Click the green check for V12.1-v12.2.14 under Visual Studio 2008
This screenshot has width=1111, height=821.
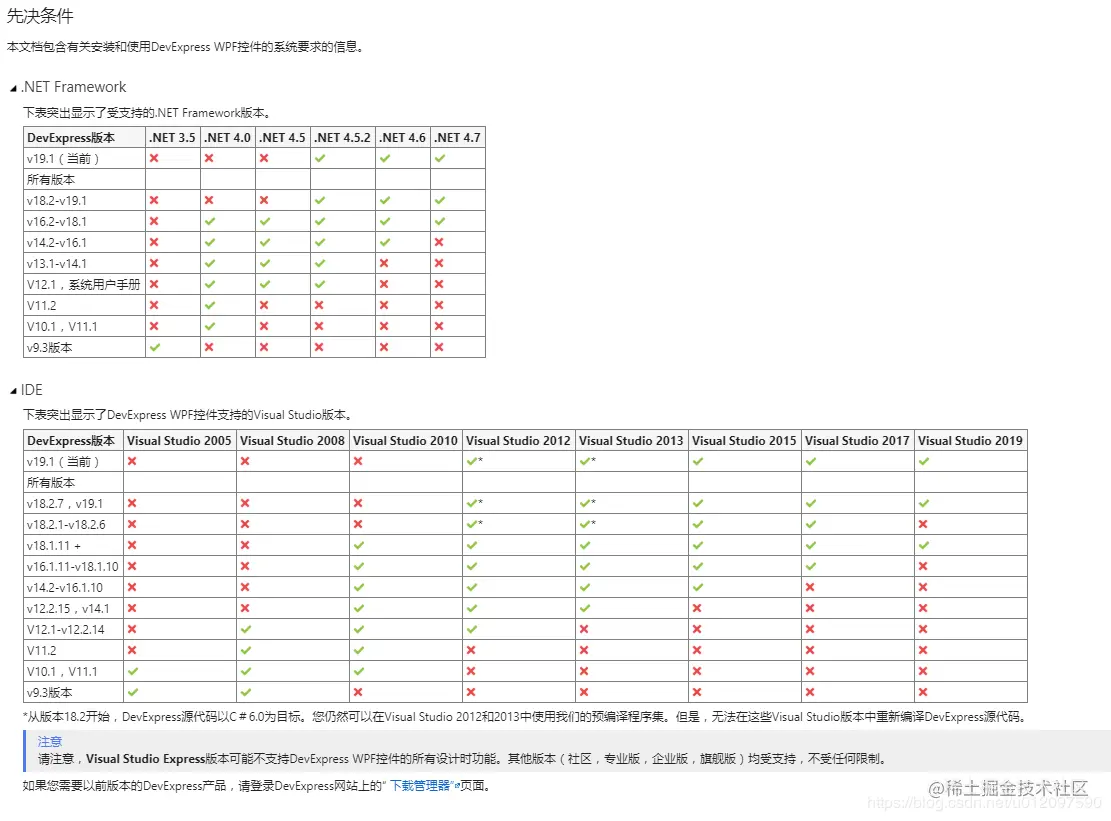click(245, 629)
